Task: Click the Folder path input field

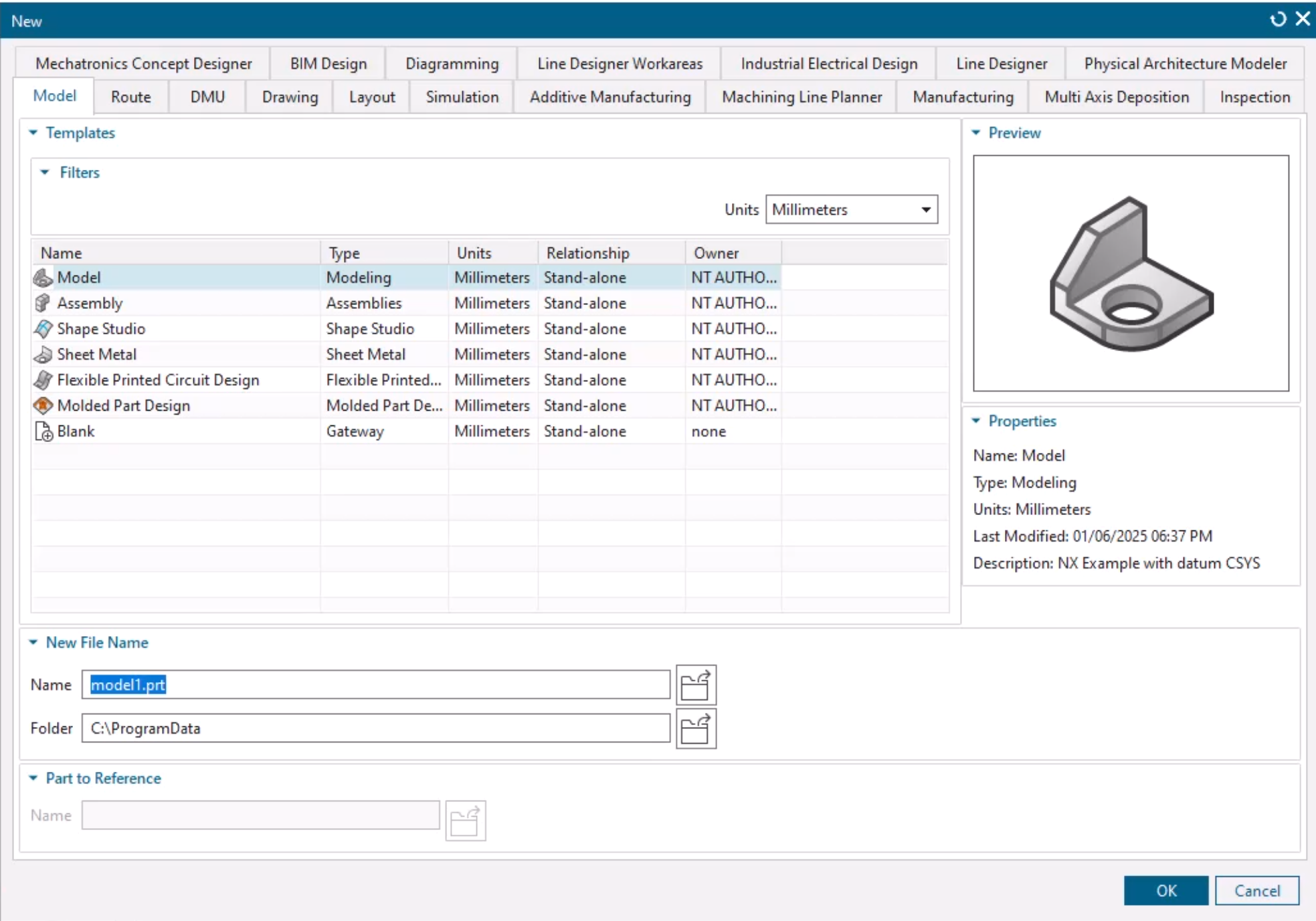Action: [375, 728]
